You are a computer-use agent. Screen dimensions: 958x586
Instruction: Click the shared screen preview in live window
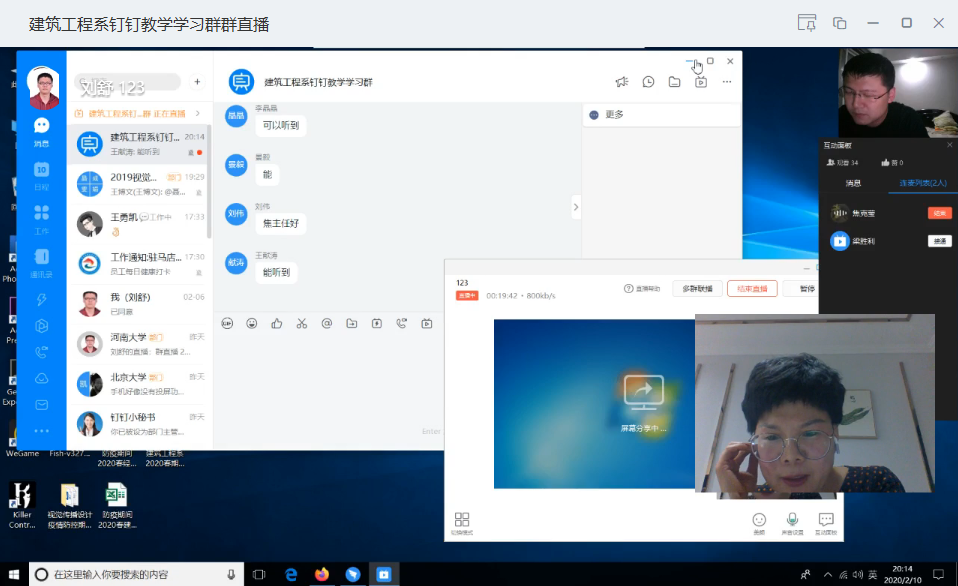click(594, 404)
